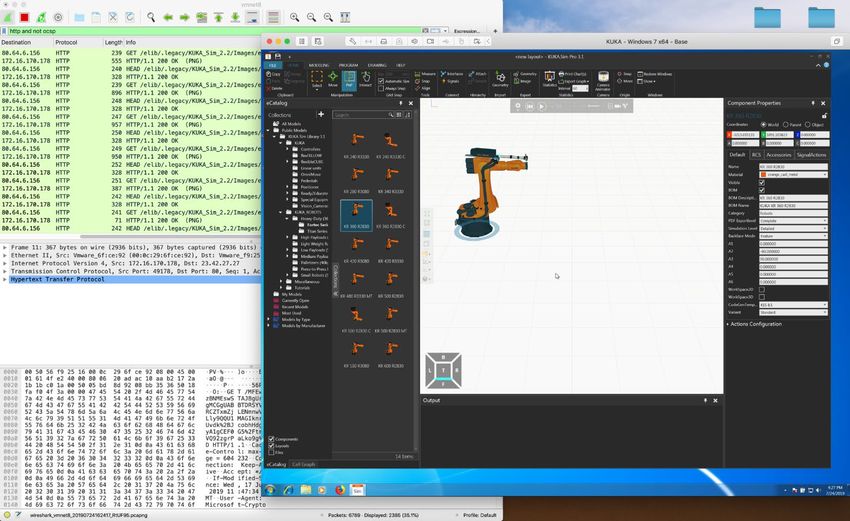Click the eCatalog search magnifier icon
The height and width of the screenshot is (521, 850).
[390, 115]
